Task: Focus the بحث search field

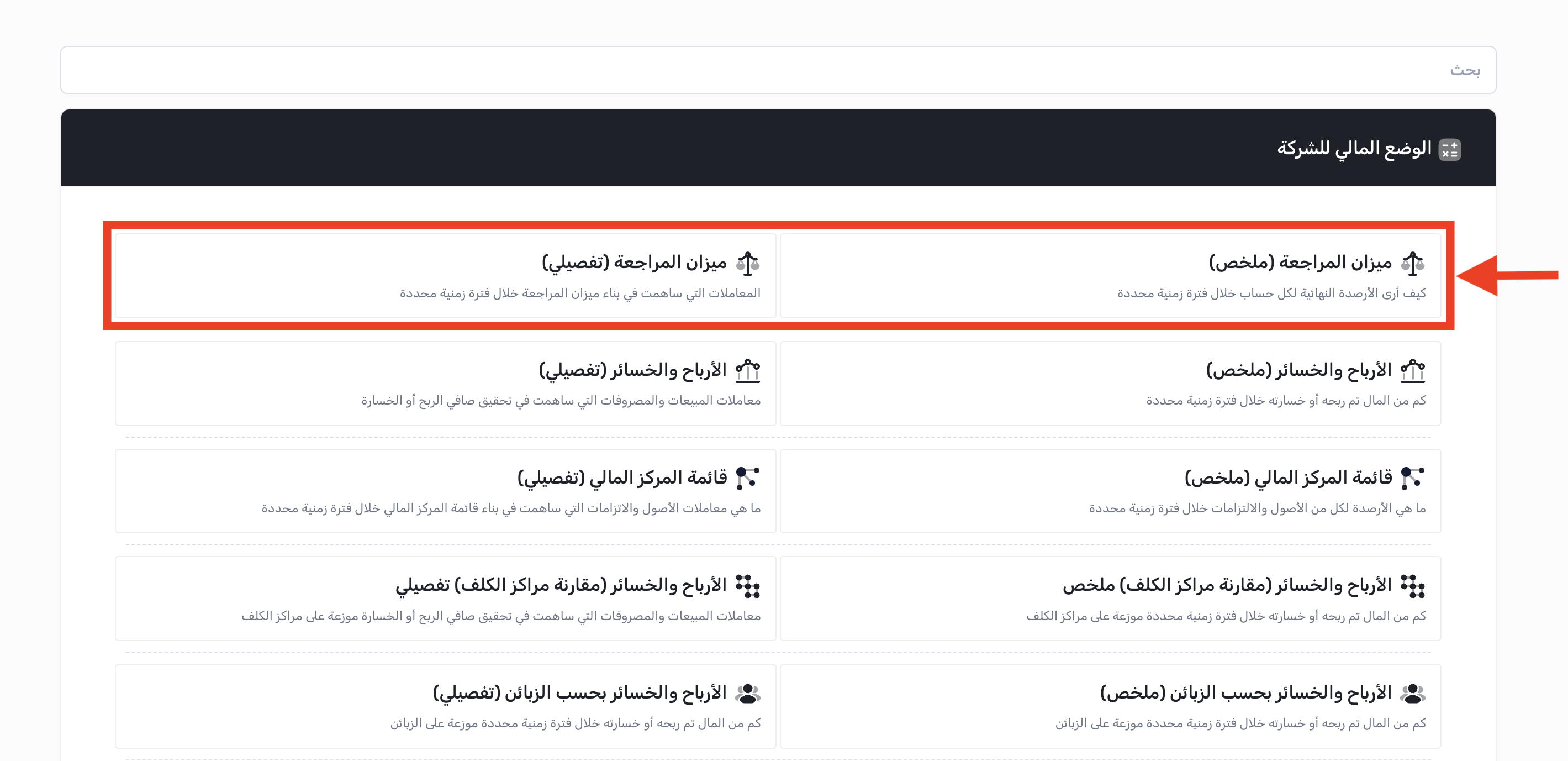Action: pyautogui.click(x=778, y=70)
